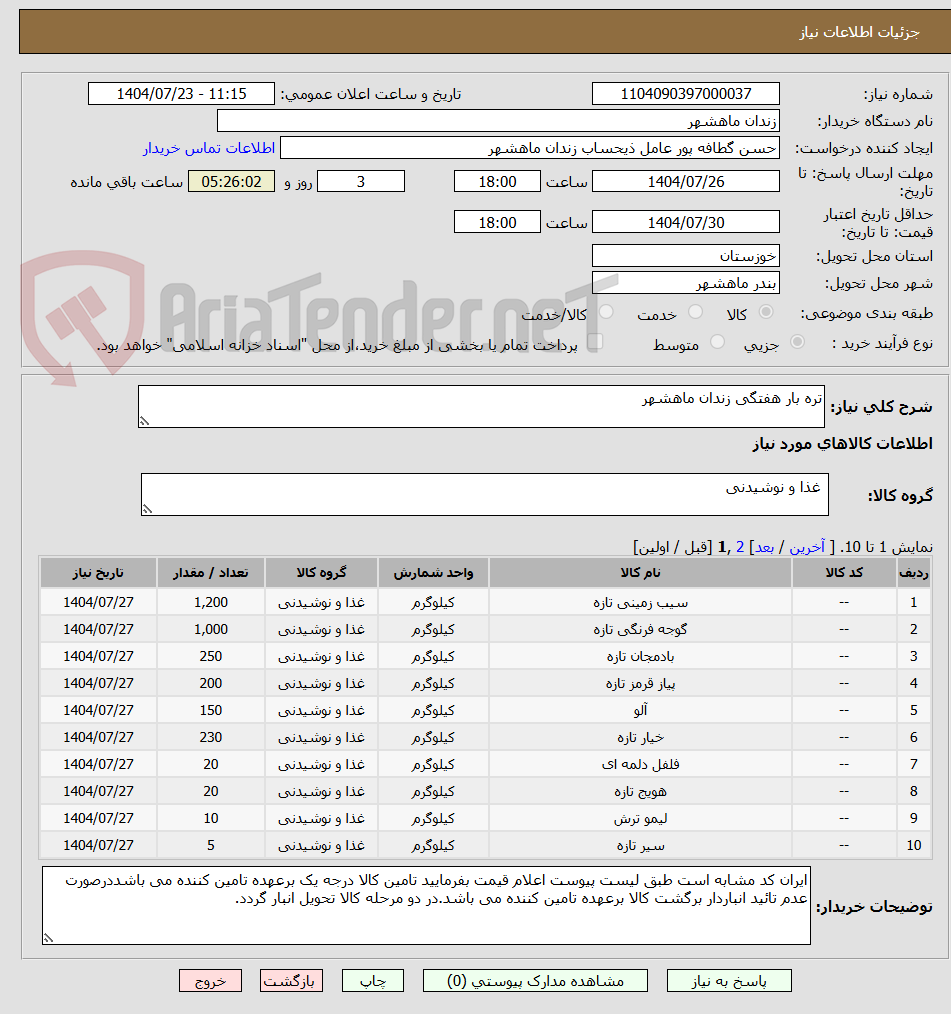Click the quantity cell 1,200
Screen dimensions: 951x1014
pos(211,602)
